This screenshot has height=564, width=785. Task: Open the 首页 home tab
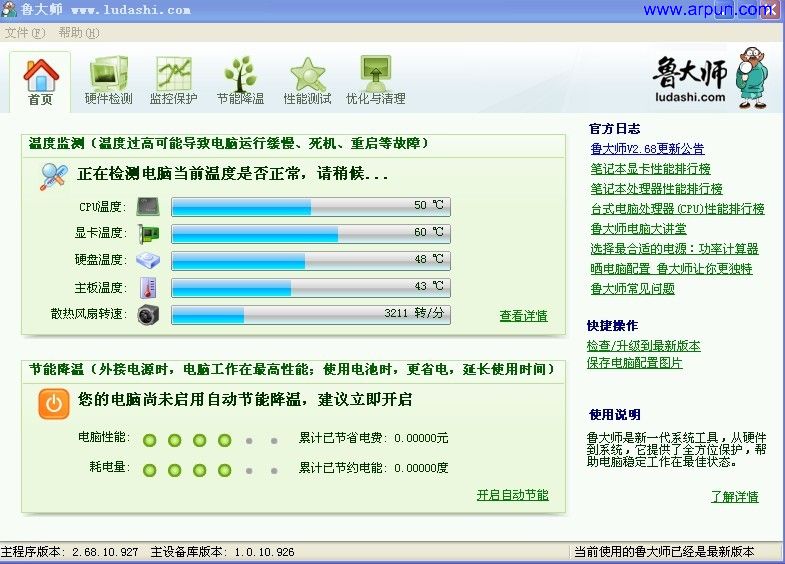tap(40, 82)
